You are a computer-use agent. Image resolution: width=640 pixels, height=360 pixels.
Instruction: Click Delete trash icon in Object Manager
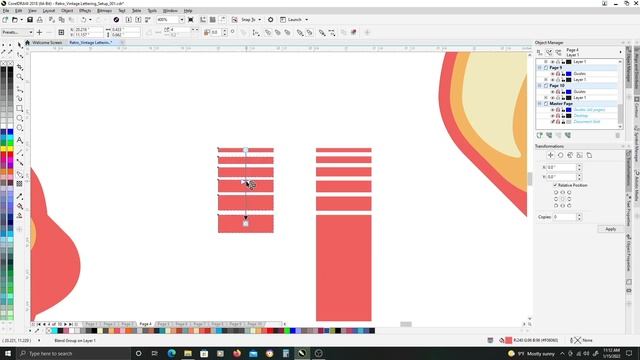click(x=618, y=135)
